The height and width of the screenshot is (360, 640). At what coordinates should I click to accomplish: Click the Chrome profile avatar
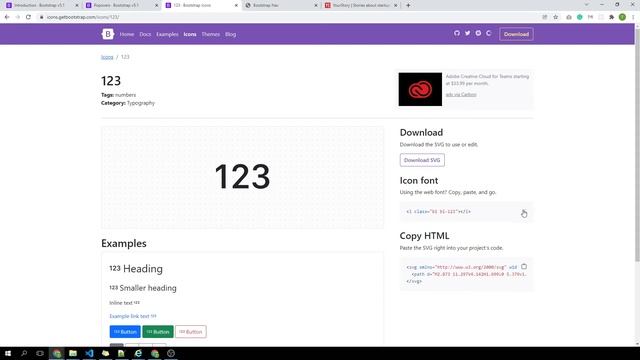(622, 17)
